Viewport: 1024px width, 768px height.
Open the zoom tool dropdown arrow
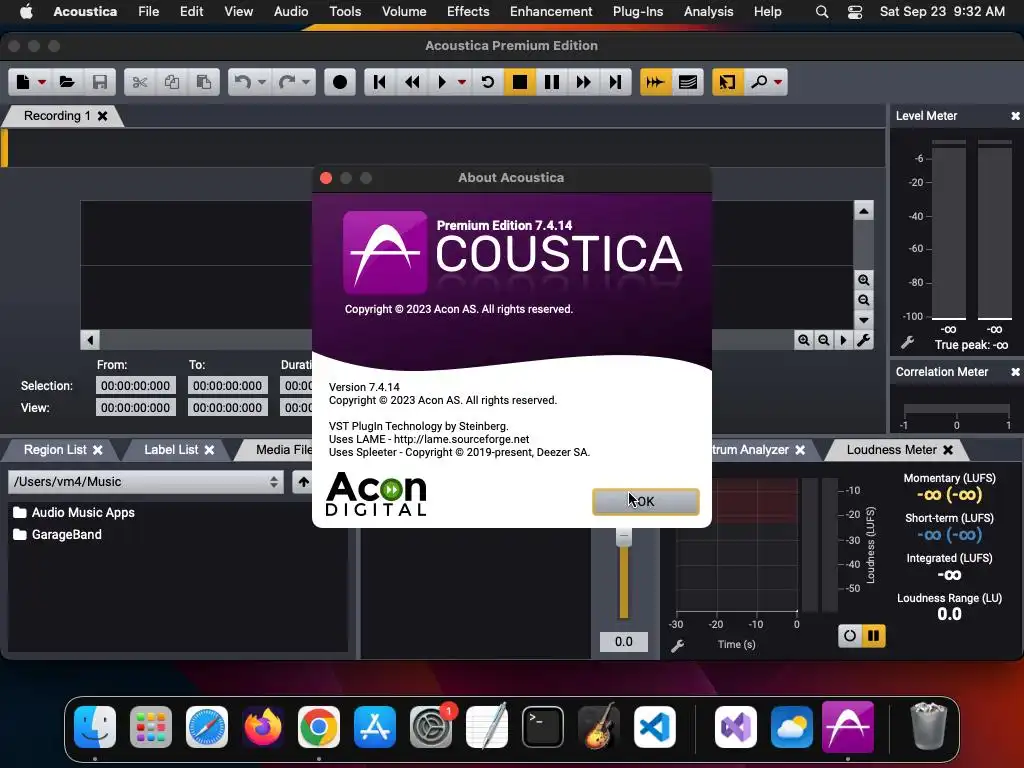click(778, 82)
